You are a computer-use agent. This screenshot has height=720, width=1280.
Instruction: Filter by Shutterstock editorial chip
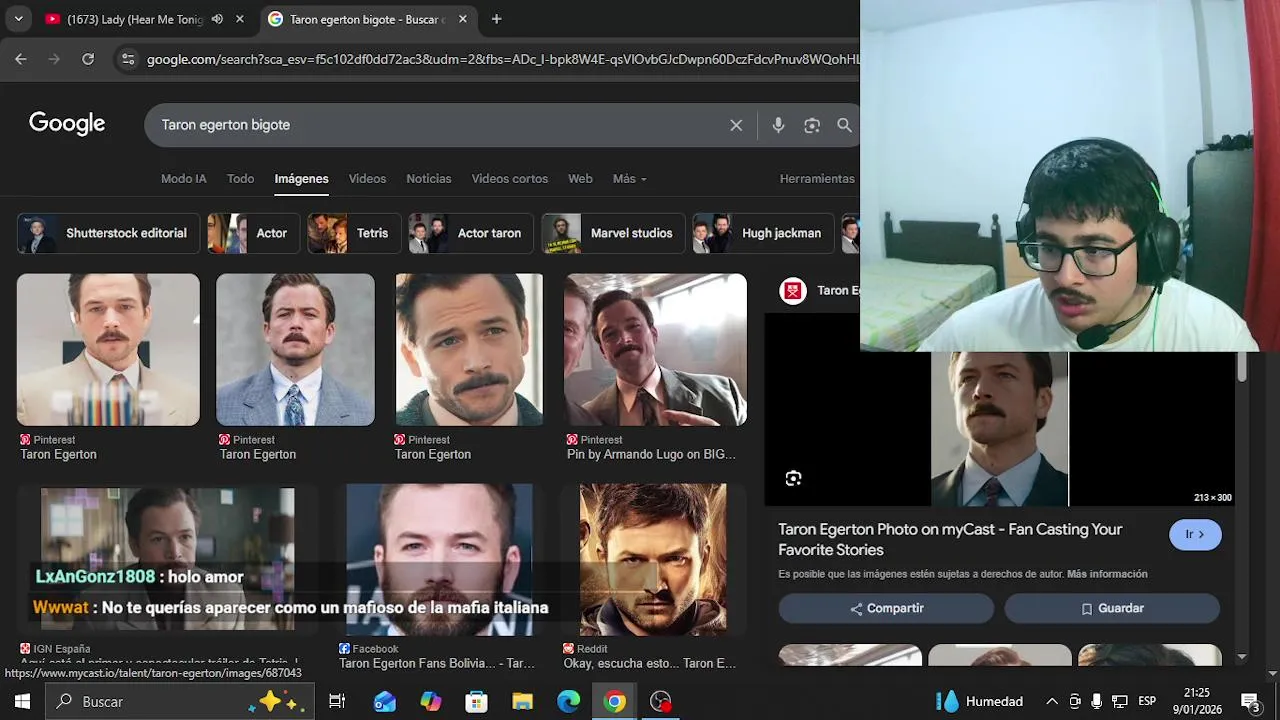[107, 233]
